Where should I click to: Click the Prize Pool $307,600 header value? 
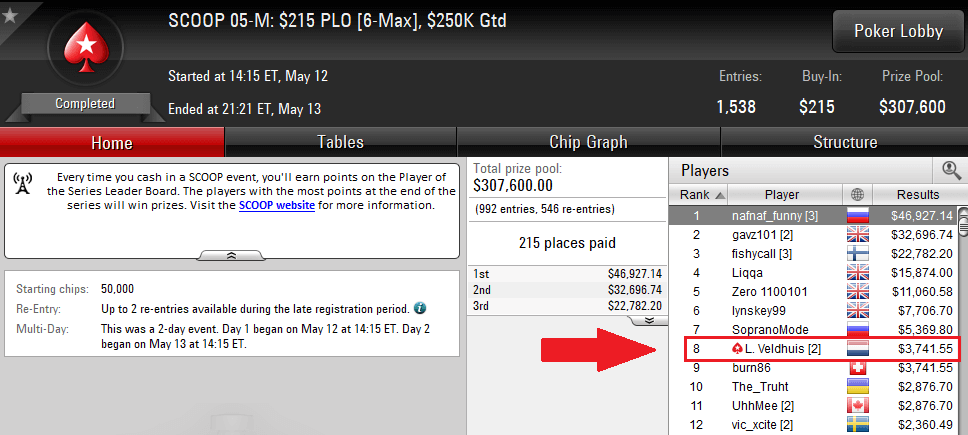[912, 107]
